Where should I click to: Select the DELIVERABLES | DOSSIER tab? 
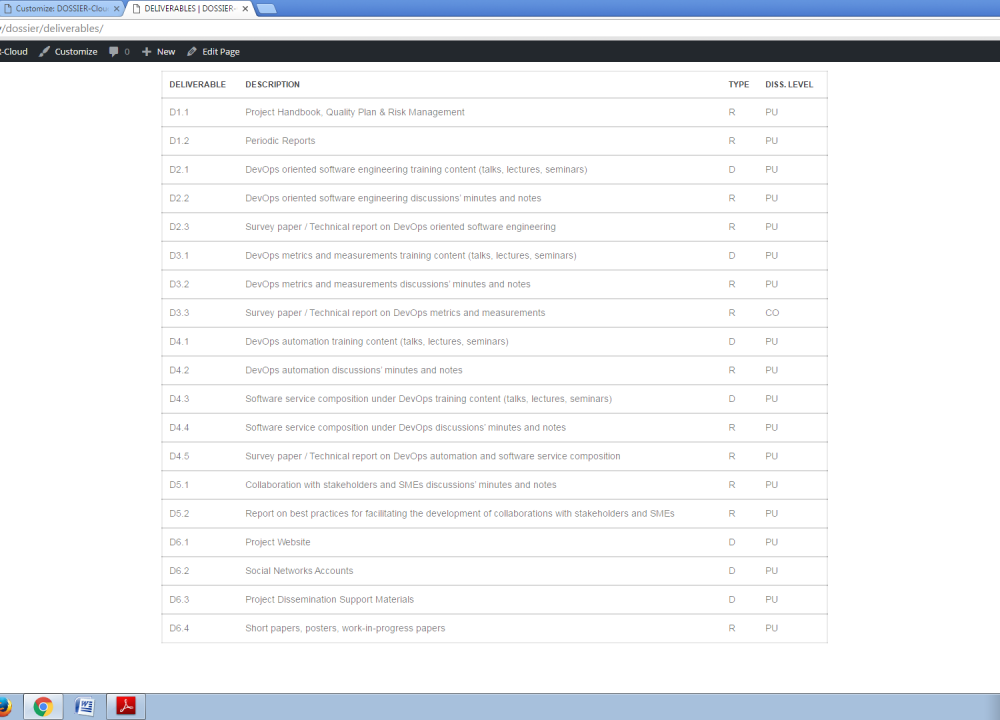click(x=187, y=8)
